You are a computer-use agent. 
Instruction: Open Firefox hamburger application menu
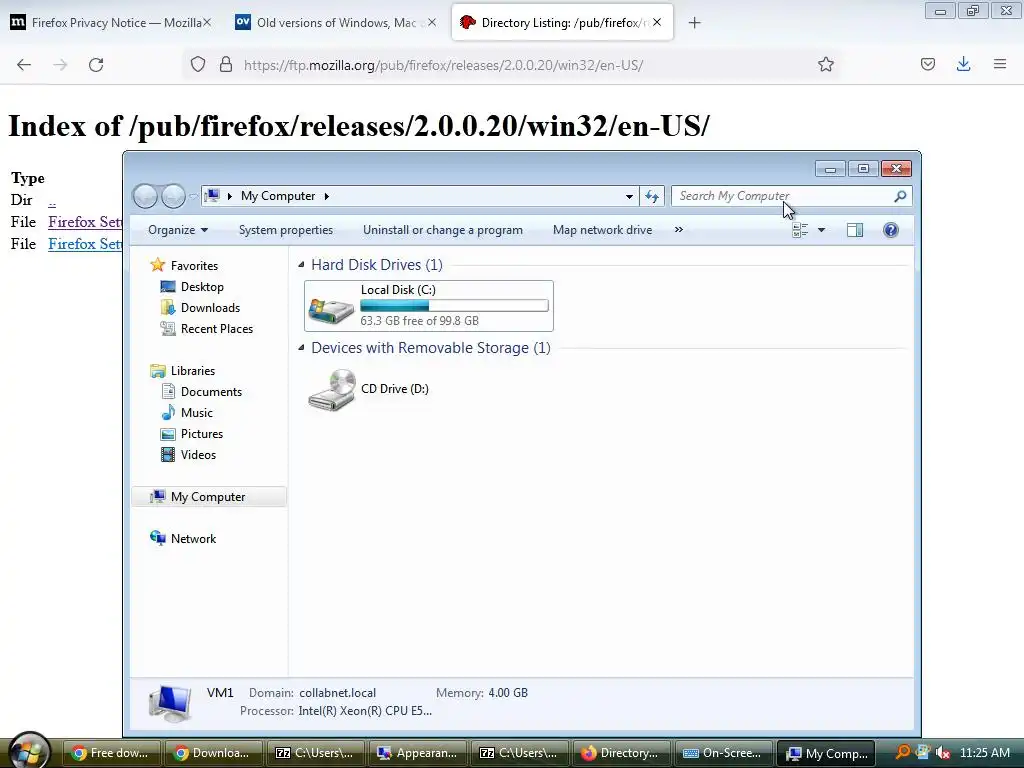point(1000,64)
